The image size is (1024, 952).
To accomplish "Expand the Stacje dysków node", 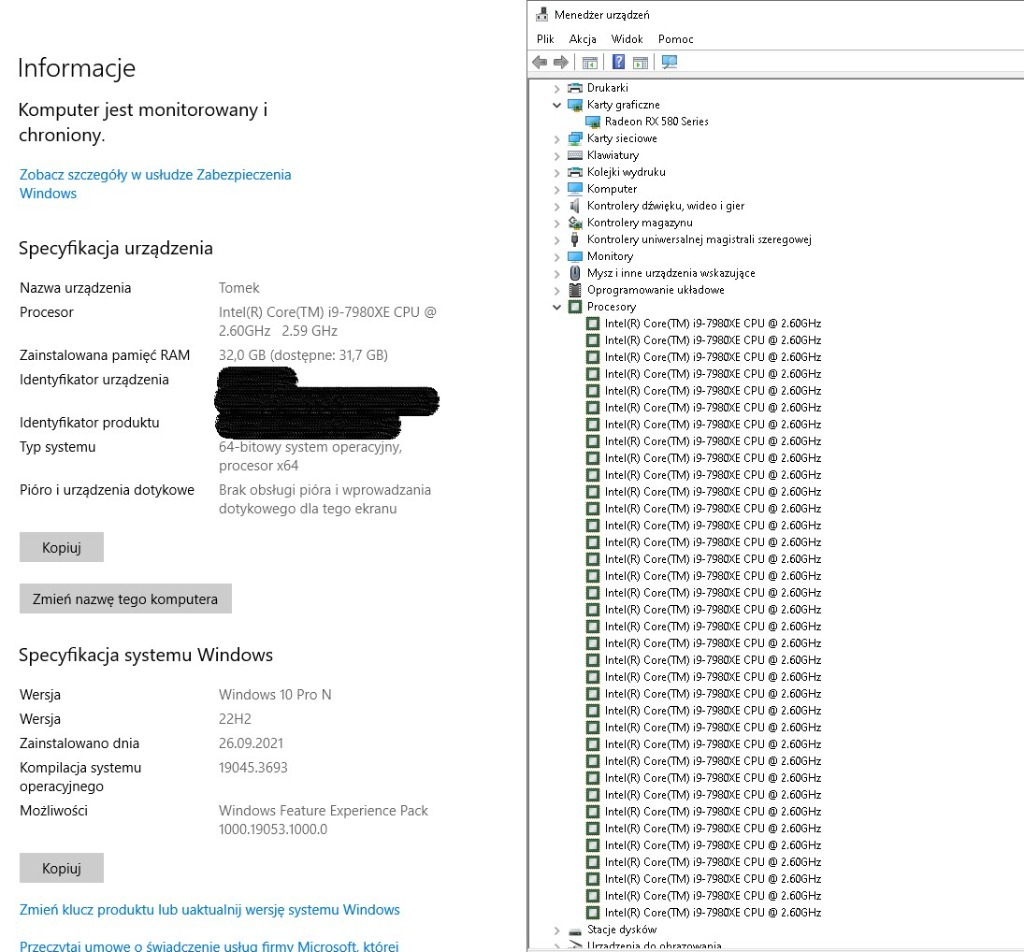I will pos(556,930).
